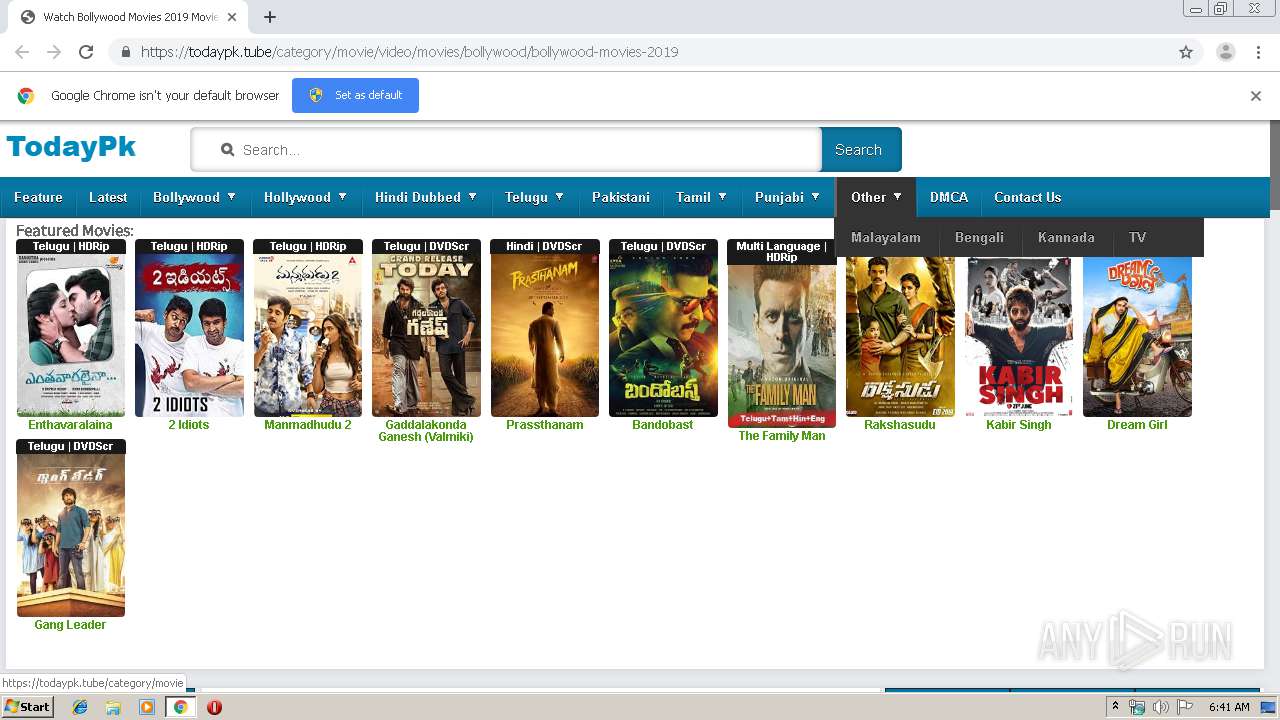Image resolution: width=1280 pixels, height=720 pixels.
Task: Click the TodayPk logo
Action: click(71, 147)
